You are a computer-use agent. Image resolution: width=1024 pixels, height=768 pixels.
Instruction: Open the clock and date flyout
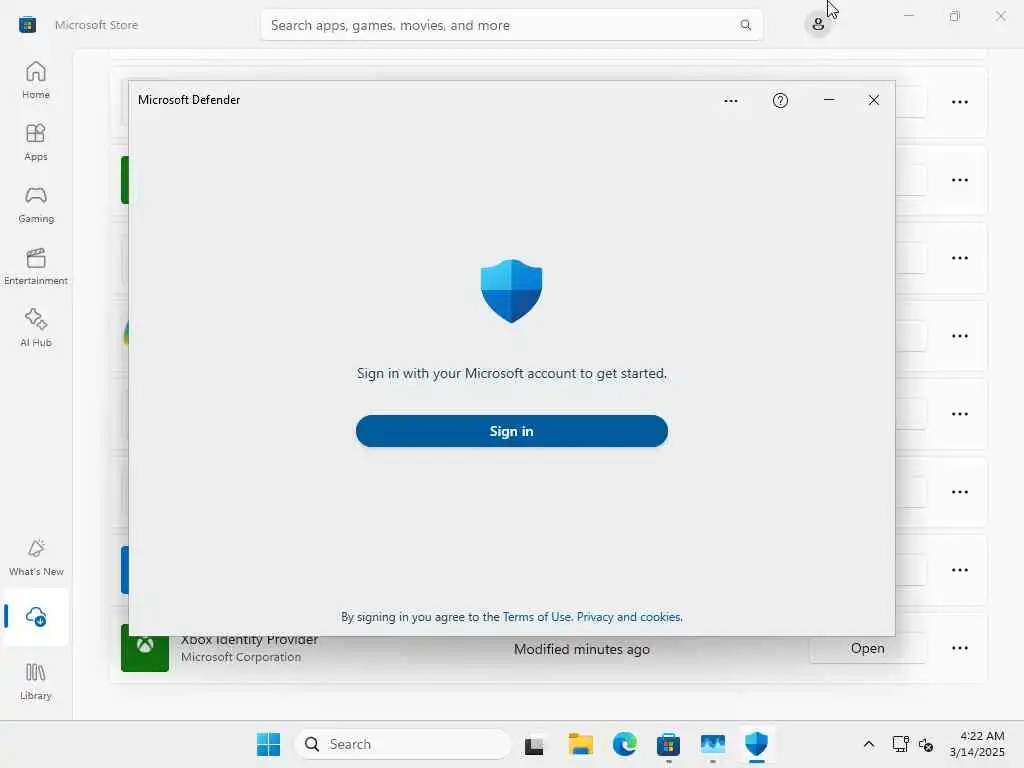click(x=977, y=744)
